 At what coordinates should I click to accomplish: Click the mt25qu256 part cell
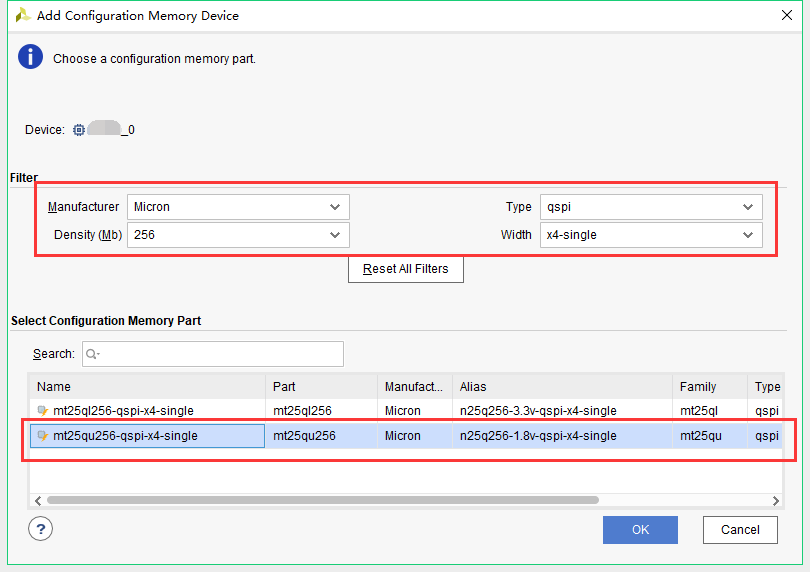coord(321,436)
